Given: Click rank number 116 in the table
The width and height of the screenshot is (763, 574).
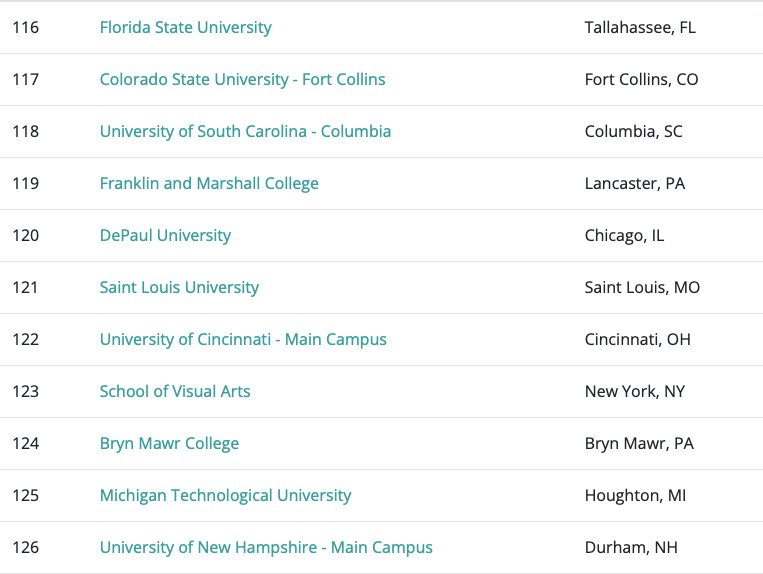Looking at the screenshot, I should (x=26, y=28).
